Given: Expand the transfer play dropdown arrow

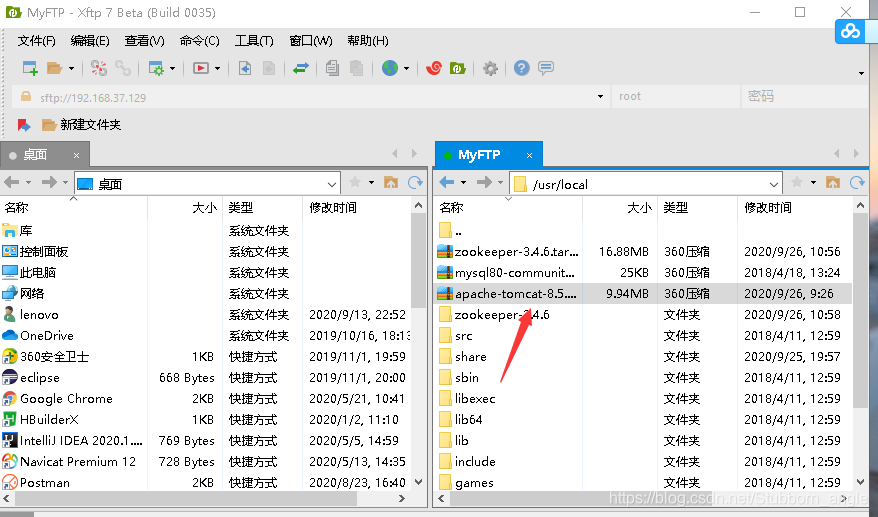Looking at the screenshot, I should click(x=217, y=68).
